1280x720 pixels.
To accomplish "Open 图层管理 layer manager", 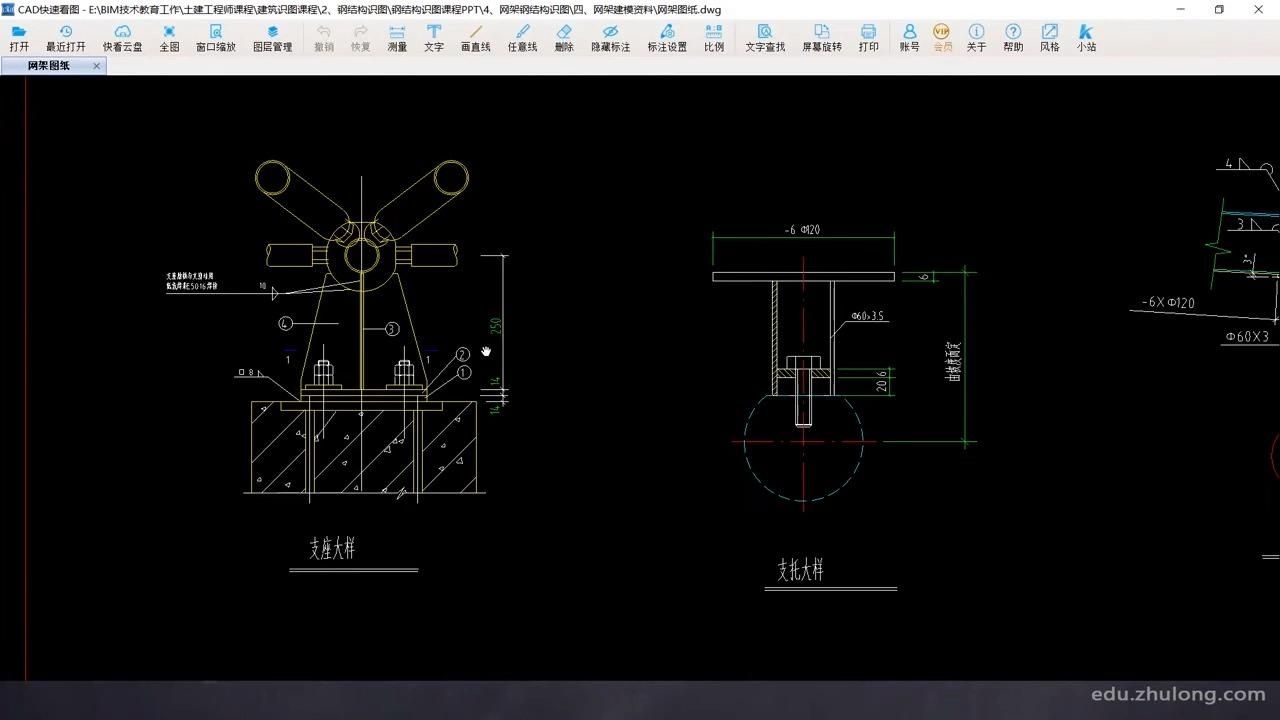I will [x=272, y=38].
